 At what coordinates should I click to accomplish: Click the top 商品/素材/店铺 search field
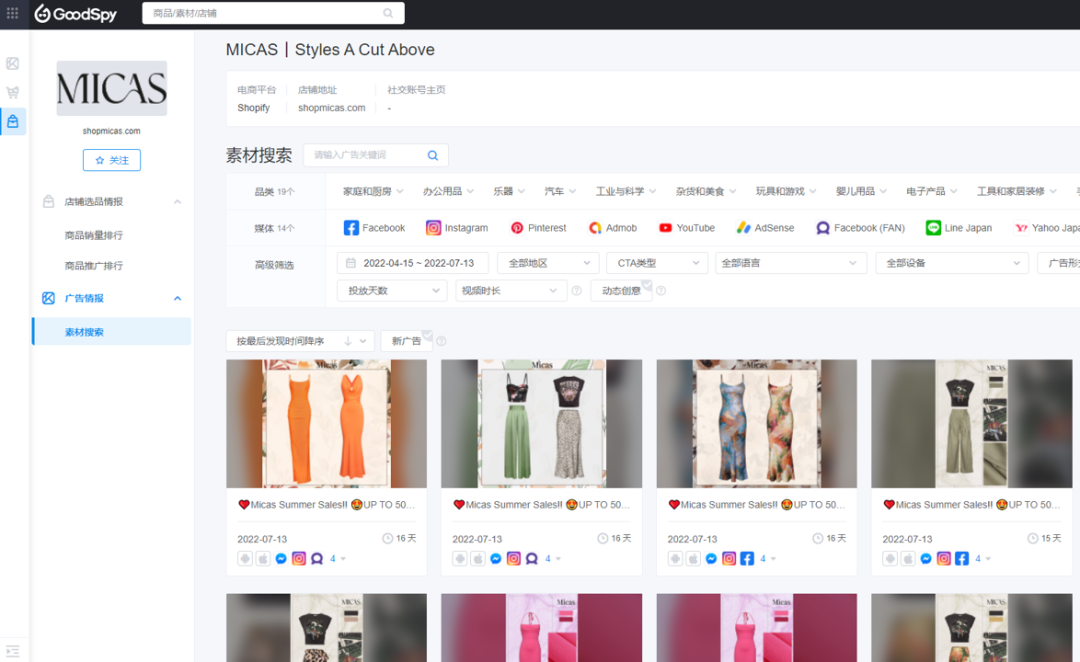(x=273, y=13)
